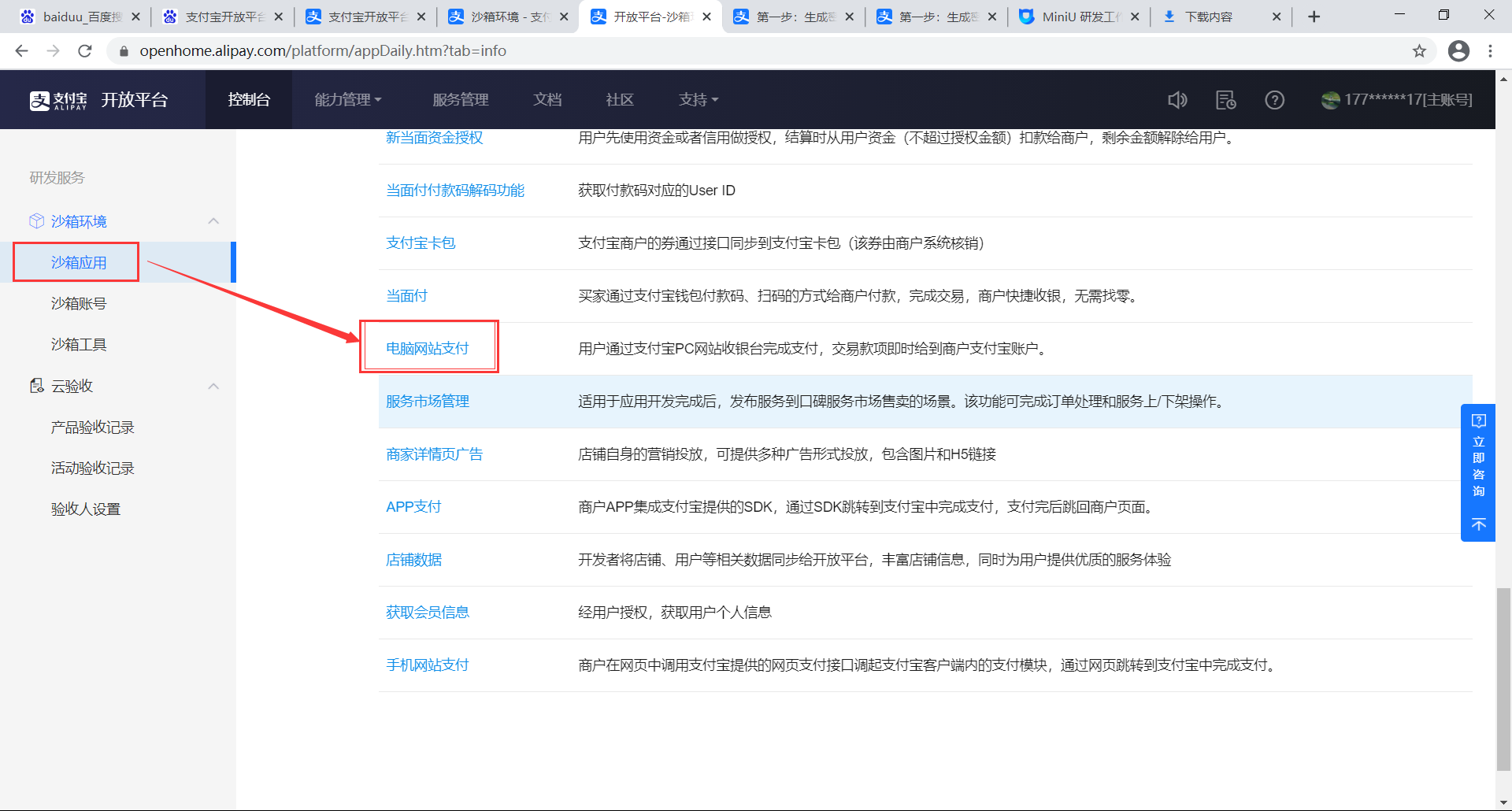Click the back-to-top arrow icon
Image resolution: width=1512 pixels, height=811 pixels.
1478,524
